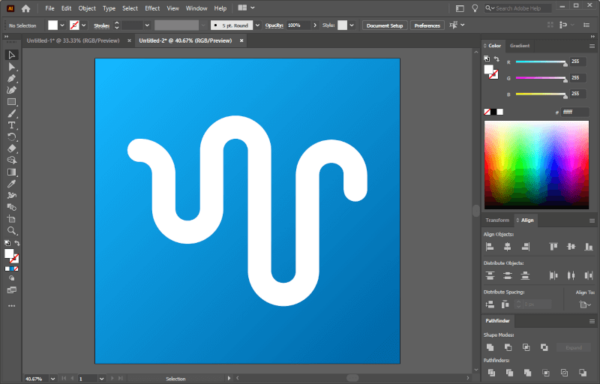Click the red (R) color slider
This screenshot has width=600, height=384.
tap(541, 62)
